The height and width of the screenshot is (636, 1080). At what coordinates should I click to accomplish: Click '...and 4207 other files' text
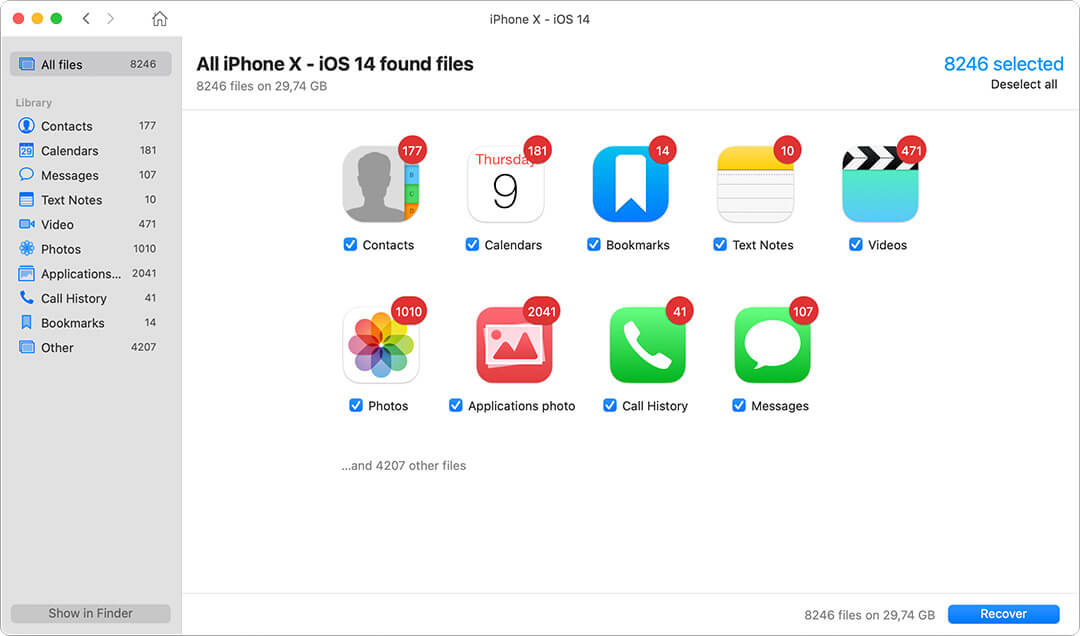click(404, 465)
